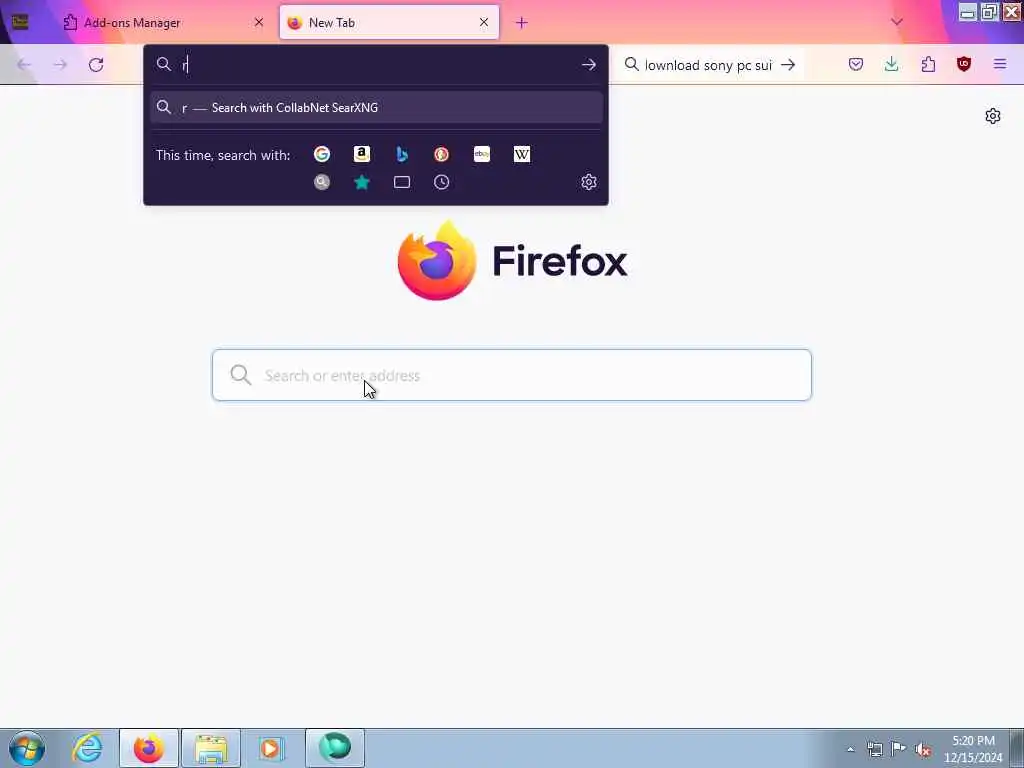Image resolution: width=1024 pixels, height=768 pixels.
Task: Search this time with Google
Action: [x=321, y=154]
